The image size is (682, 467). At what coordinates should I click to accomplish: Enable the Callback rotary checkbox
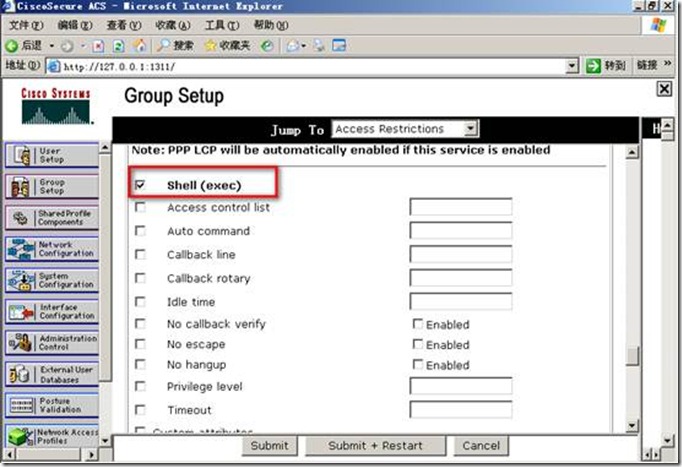140,277
